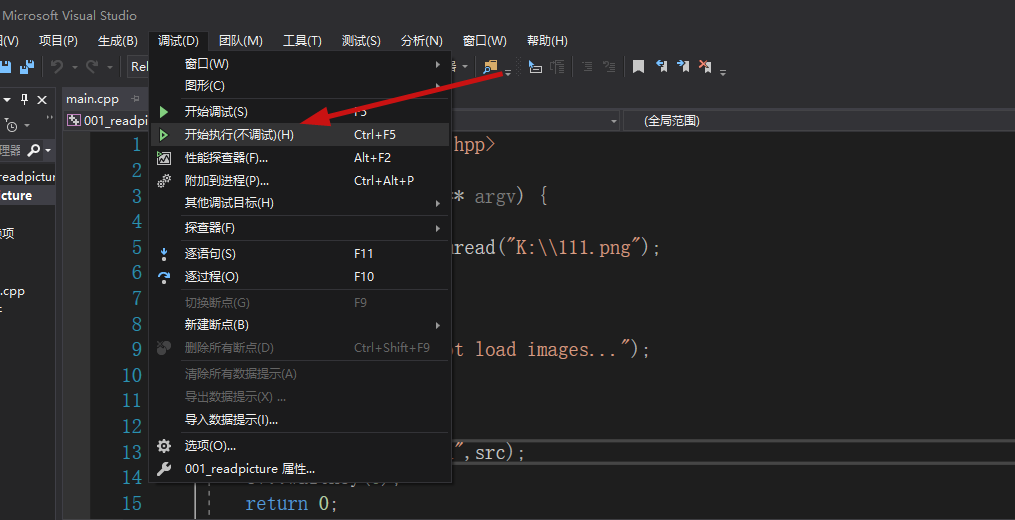Open the (全局范围) scope dropdown
Viewport: 1015px width, 520px height.
tap(818, 121)
